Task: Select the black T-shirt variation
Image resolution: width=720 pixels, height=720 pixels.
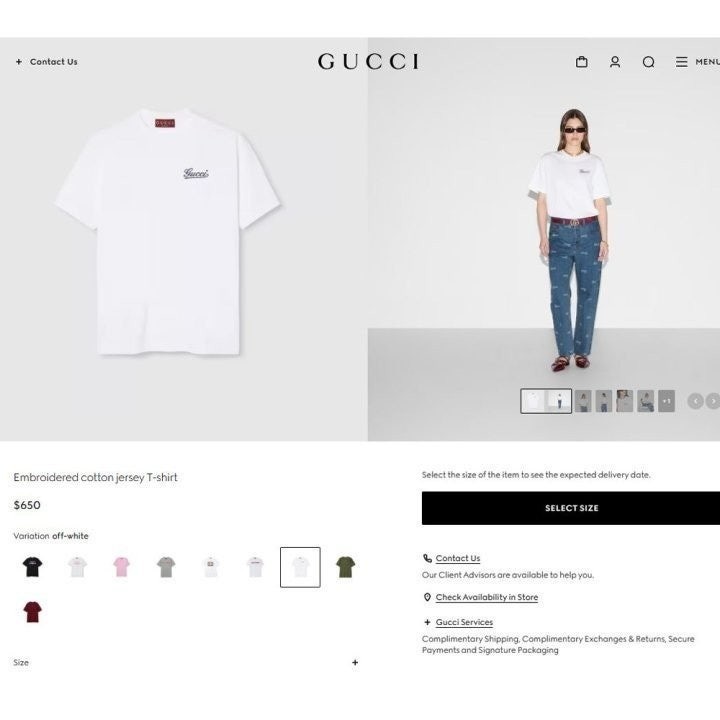Action: point(33,567)
